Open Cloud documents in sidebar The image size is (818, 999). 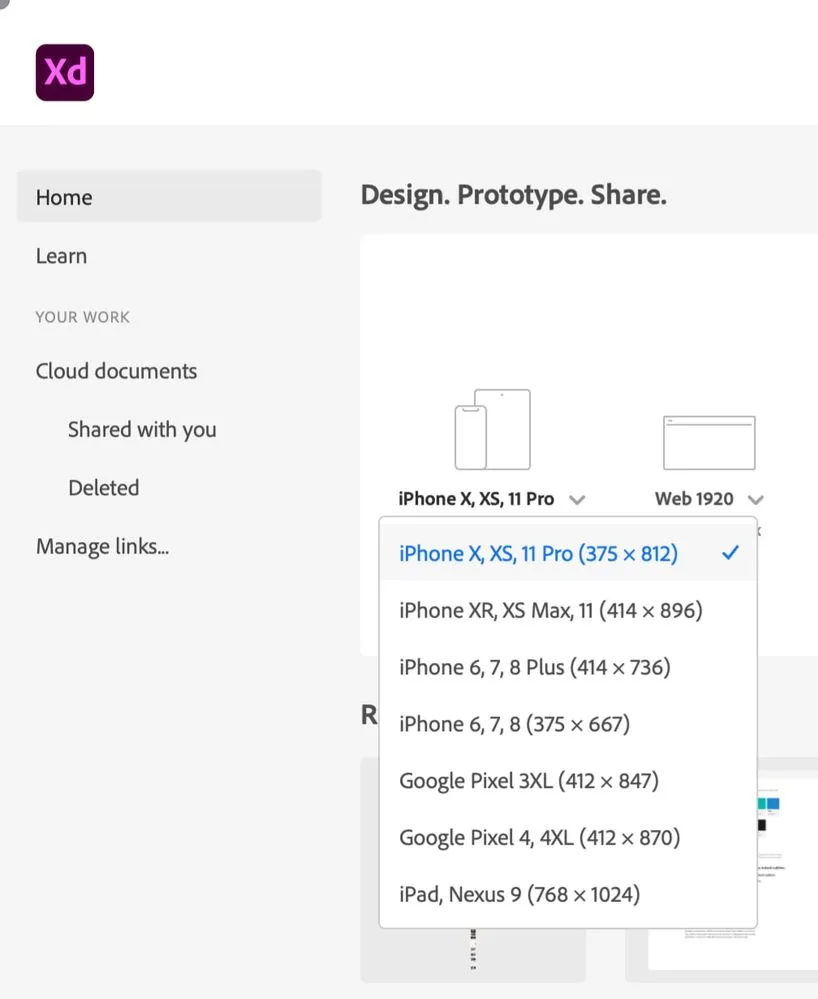click(117, 371)
